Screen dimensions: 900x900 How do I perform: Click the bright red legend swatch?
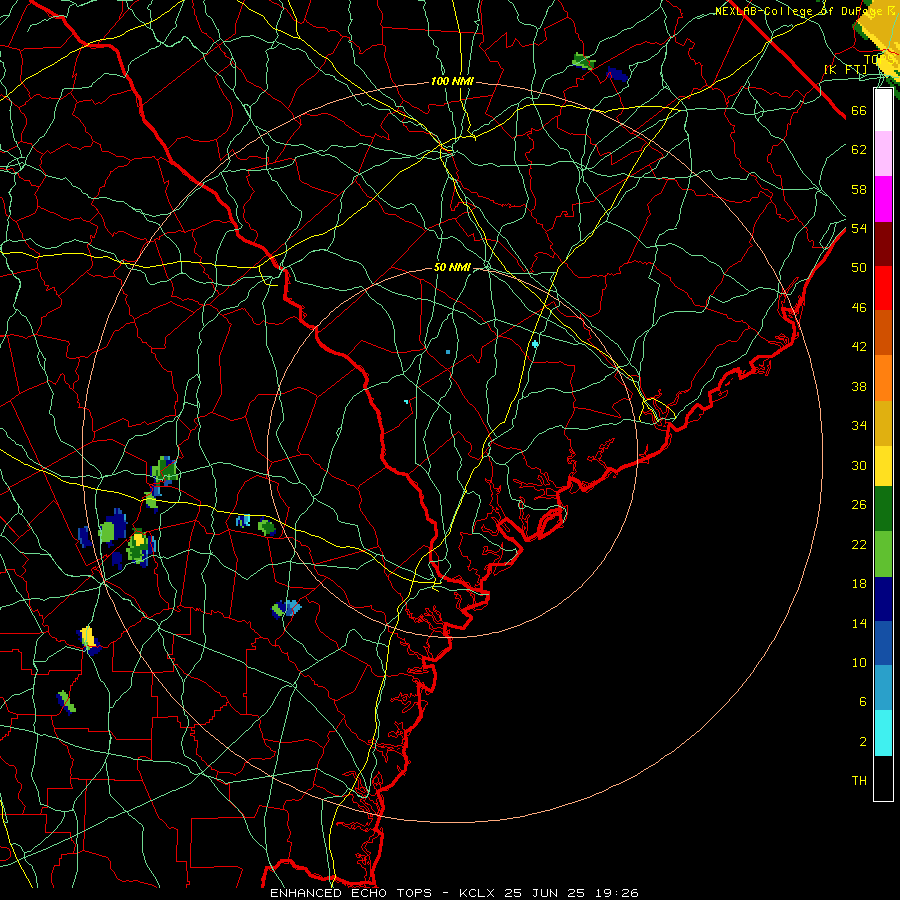tap(883, 288)
